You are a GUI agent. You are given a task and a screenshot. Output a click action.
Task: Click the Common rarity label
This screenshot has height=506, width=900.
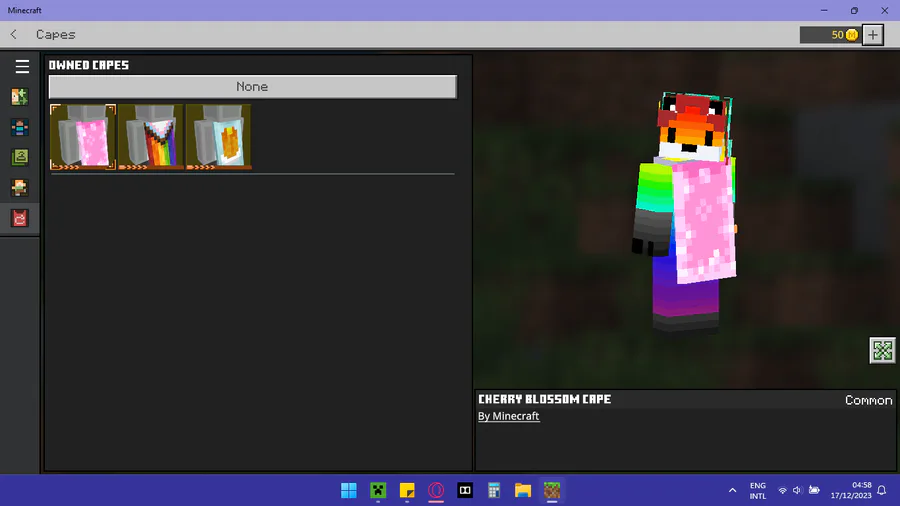click(868, 400)
